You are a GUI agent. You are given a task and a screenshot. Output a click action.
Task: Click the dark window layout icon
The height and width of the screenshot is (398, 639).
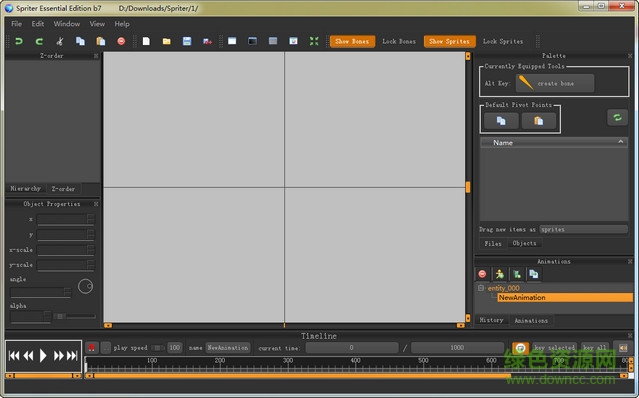(253, 41)
